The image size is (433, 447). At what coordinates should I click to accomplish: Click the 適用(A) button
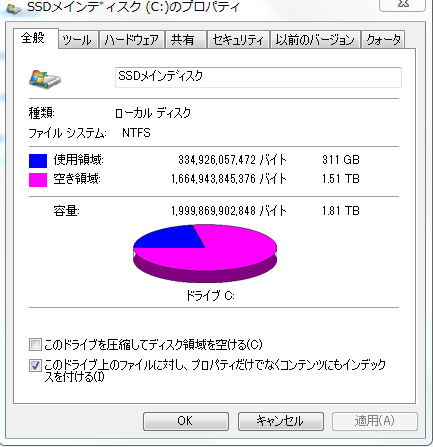pyautogui.click(x=375, y=421)
